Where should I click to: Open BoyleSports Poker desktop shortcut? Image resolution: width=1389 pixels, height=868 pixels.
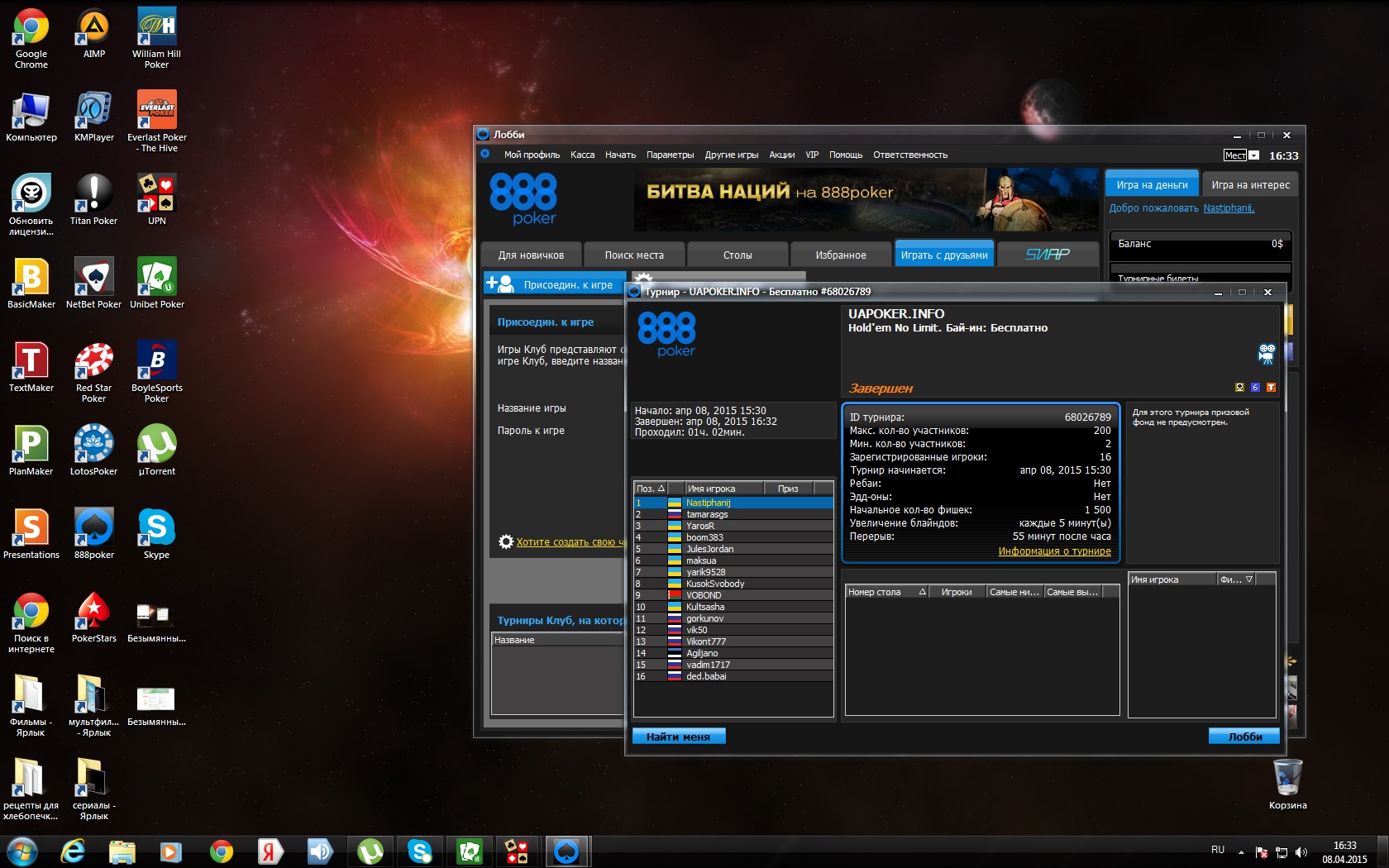click(x=157, y=372)
